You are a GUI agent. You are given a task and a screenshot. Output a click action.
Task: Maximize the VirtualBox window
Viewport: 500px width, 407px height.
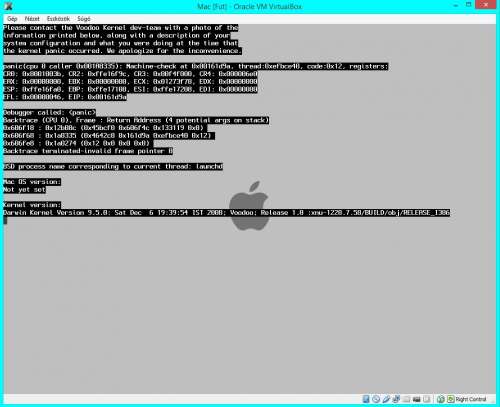468,5
